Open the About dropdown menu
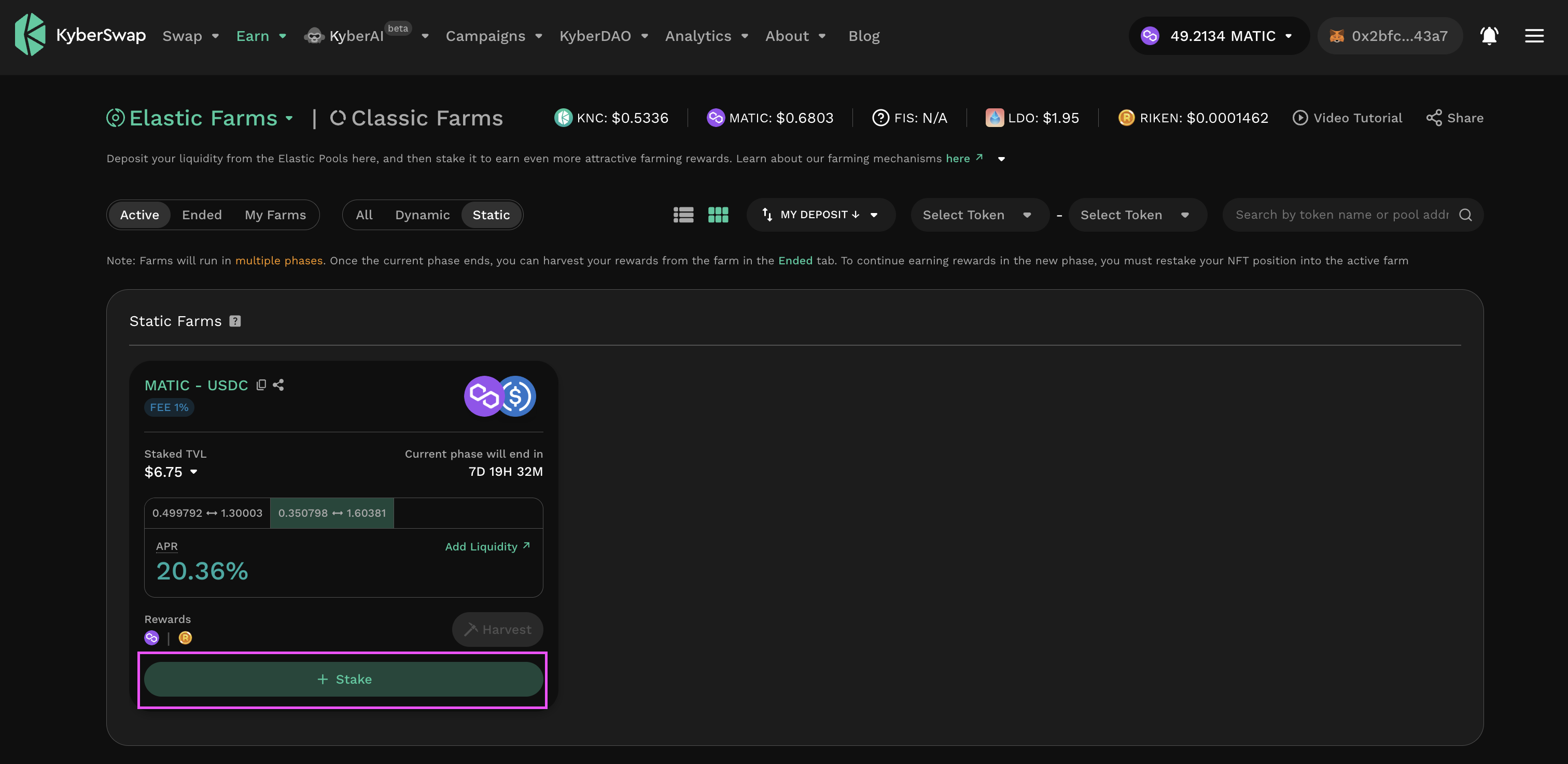This screenshot has width=1568, height=764. click(795, 36)
